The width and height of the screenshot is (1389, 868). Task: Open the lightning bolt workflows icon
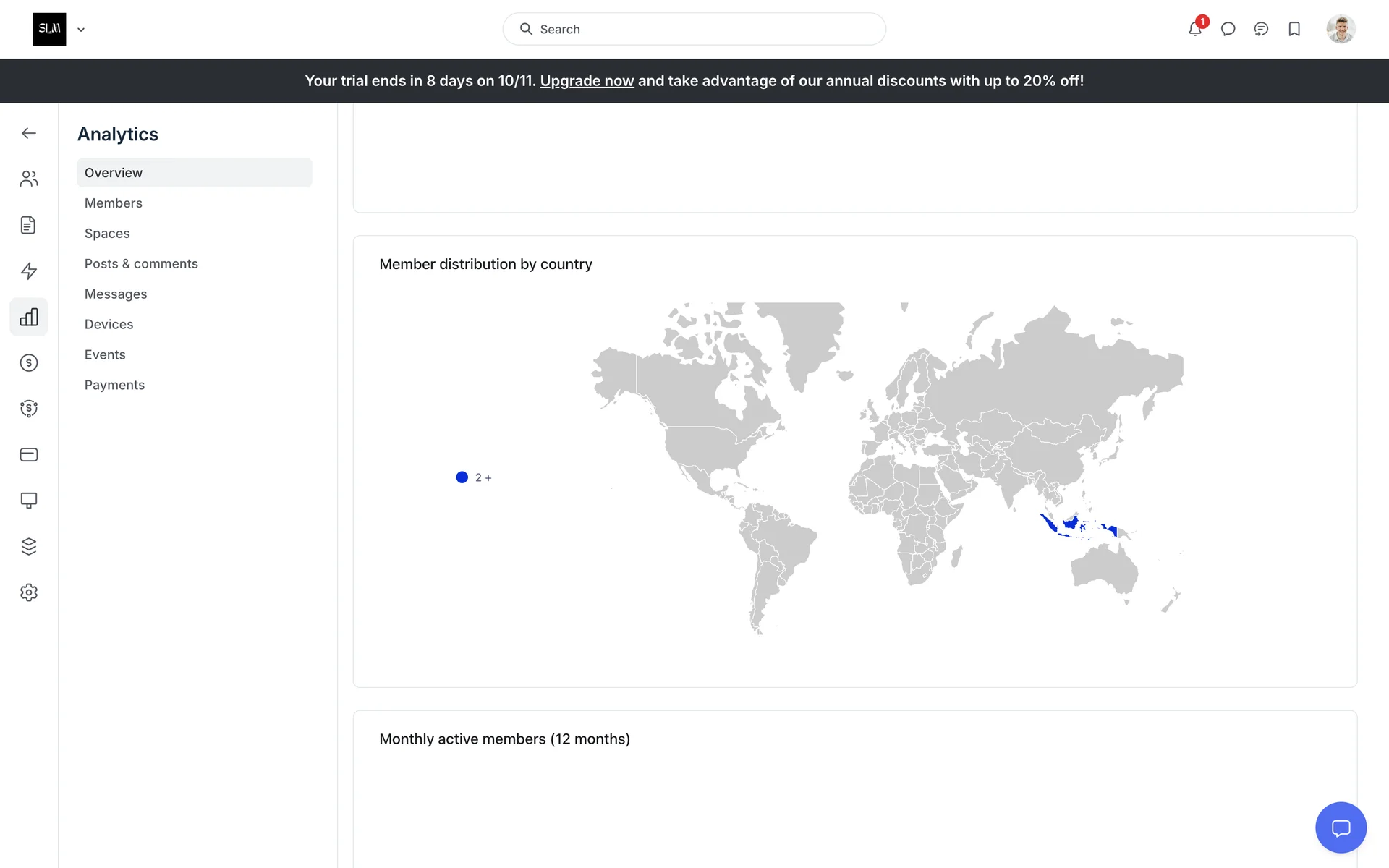29,271
